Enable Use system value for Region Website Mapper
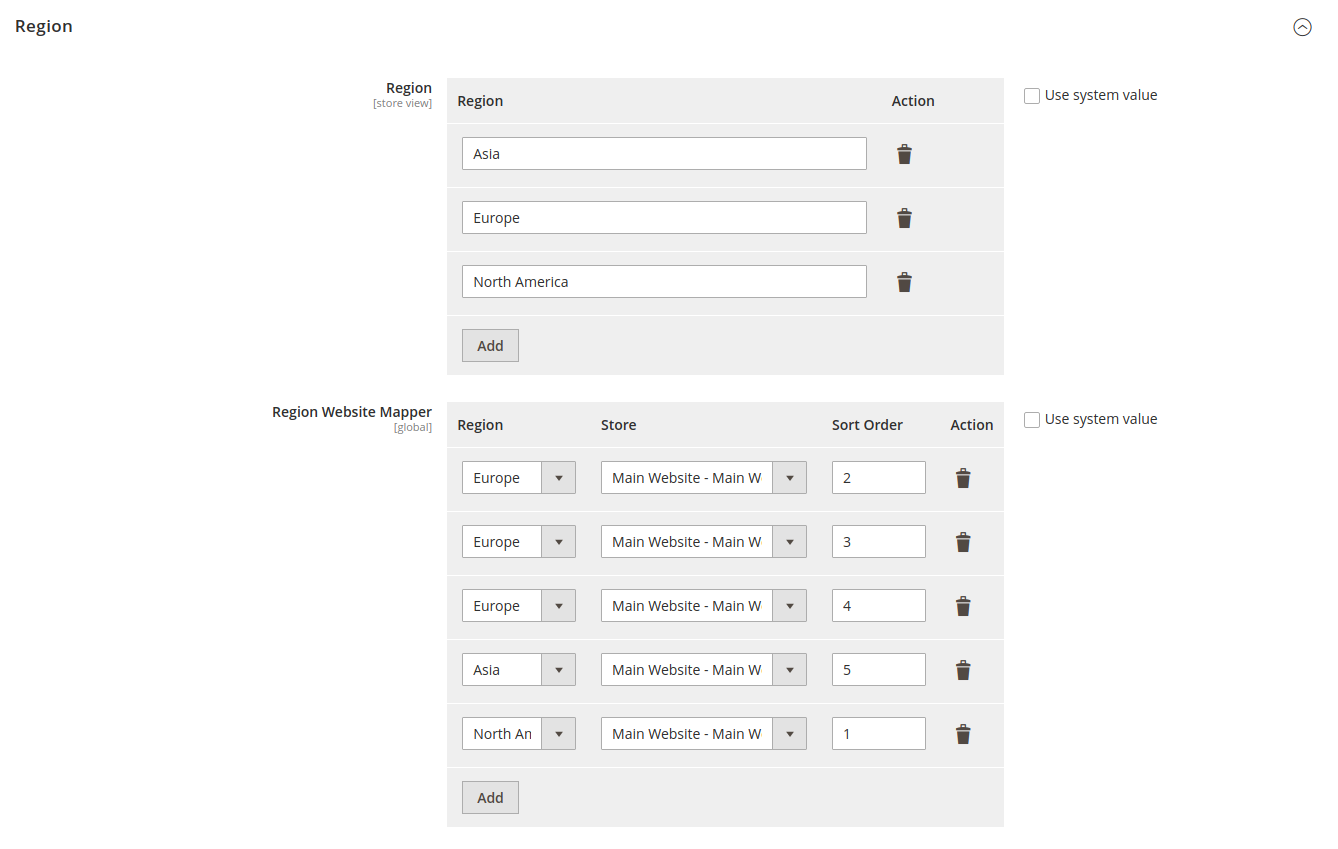This screenshot has height=849, width=1338. [x=1032, y=420]
